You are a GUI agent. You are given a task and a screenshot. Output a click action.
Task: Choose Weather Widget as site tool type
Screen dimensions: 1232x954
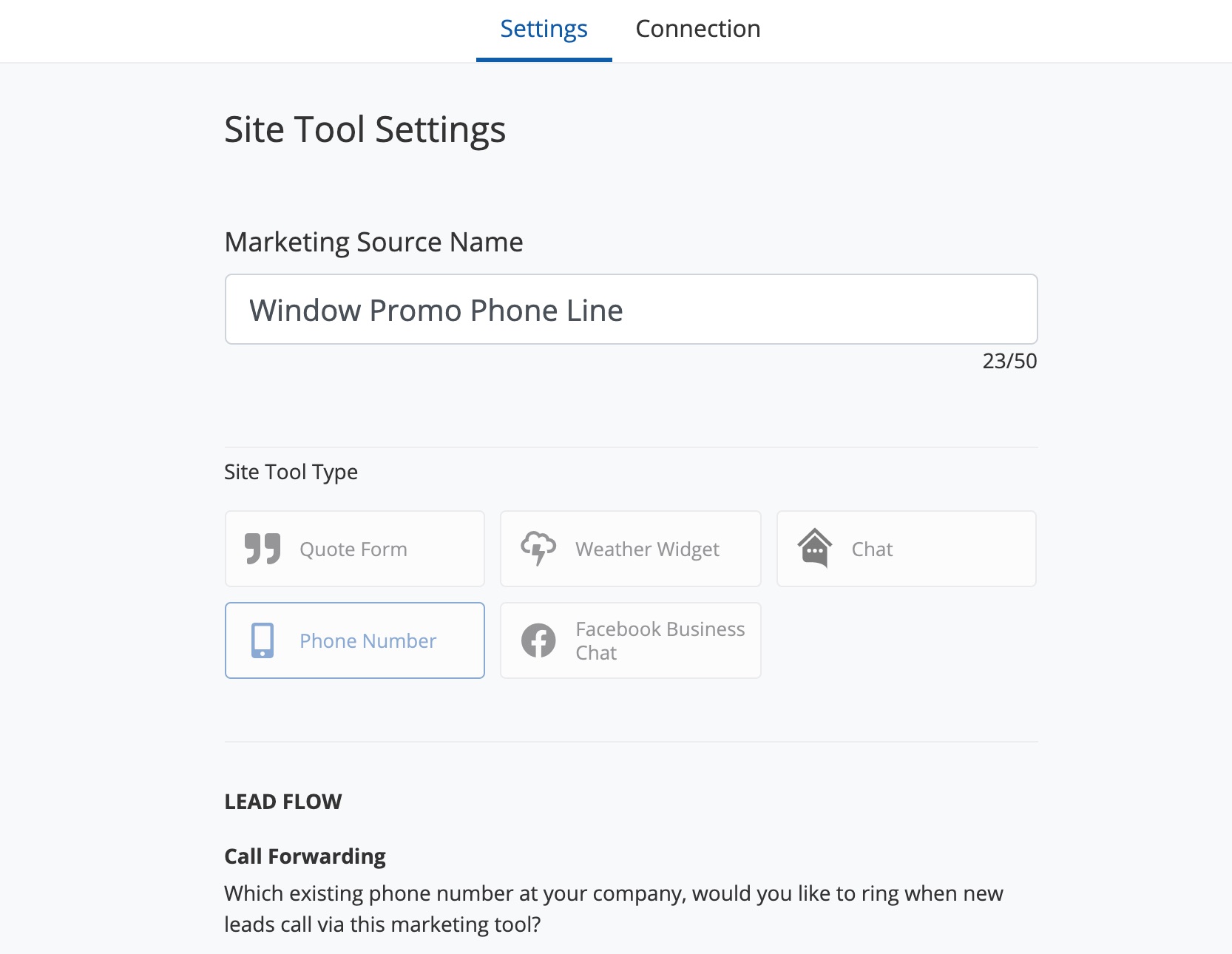tap(647, 549)
